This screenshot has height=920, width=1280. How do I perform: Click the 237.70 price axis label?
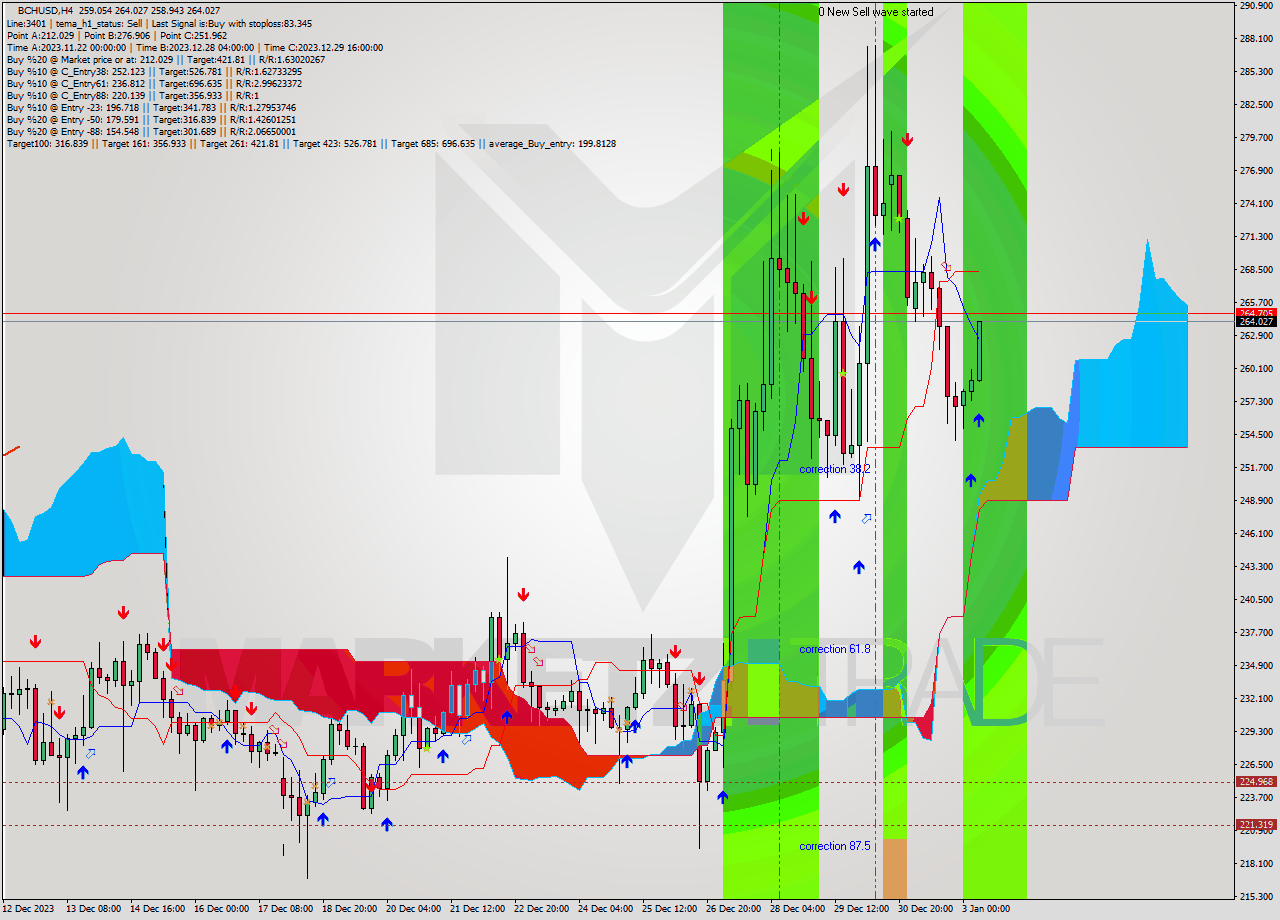tap(1256, 632)
